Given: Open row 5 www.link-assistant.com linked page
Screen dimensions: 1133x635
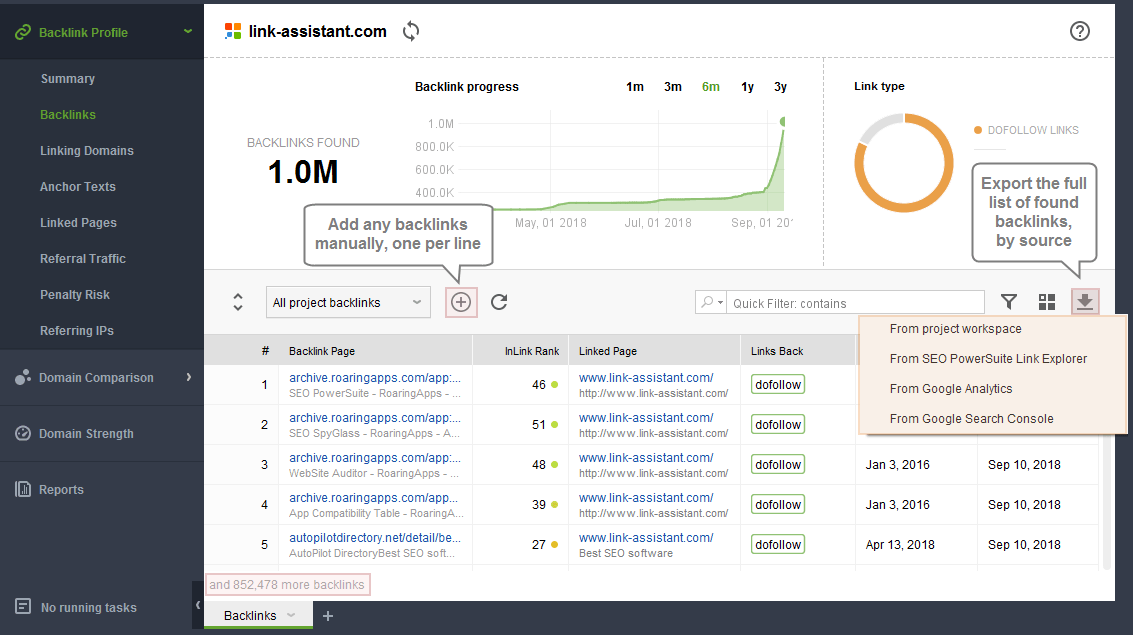Looking at the screenshot, I should pyautogui.click(x=646, y=537).
